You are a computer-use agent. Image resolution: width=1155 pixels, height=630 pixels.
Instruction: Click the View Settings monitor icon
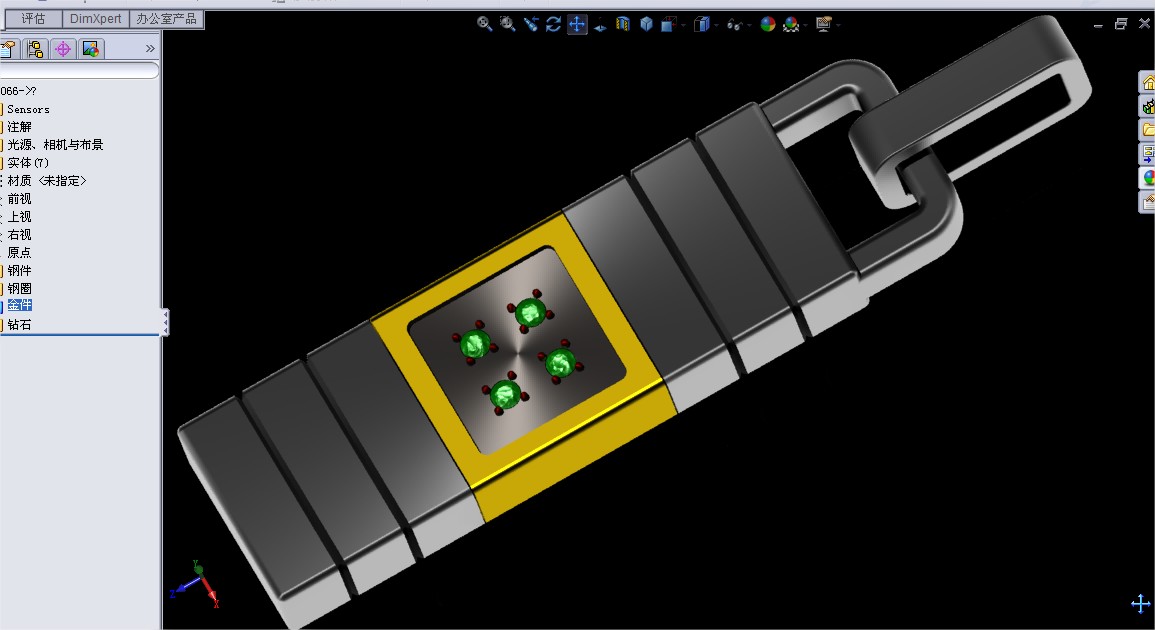tap(824, 24)
